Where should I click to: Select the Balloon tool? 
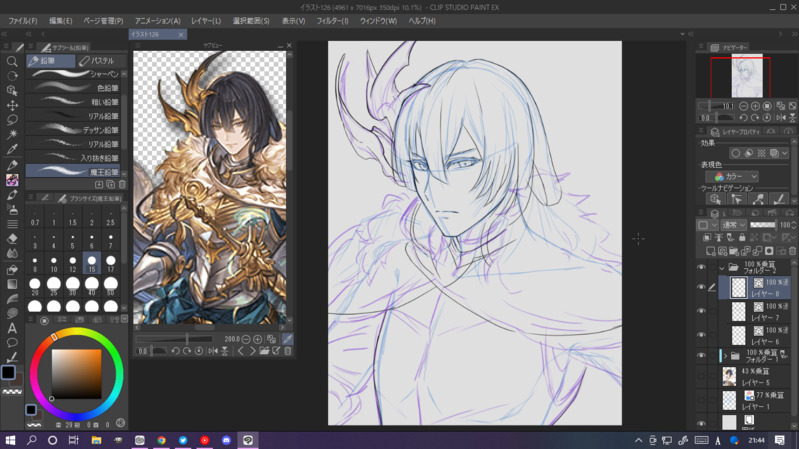tap(12, 342)
